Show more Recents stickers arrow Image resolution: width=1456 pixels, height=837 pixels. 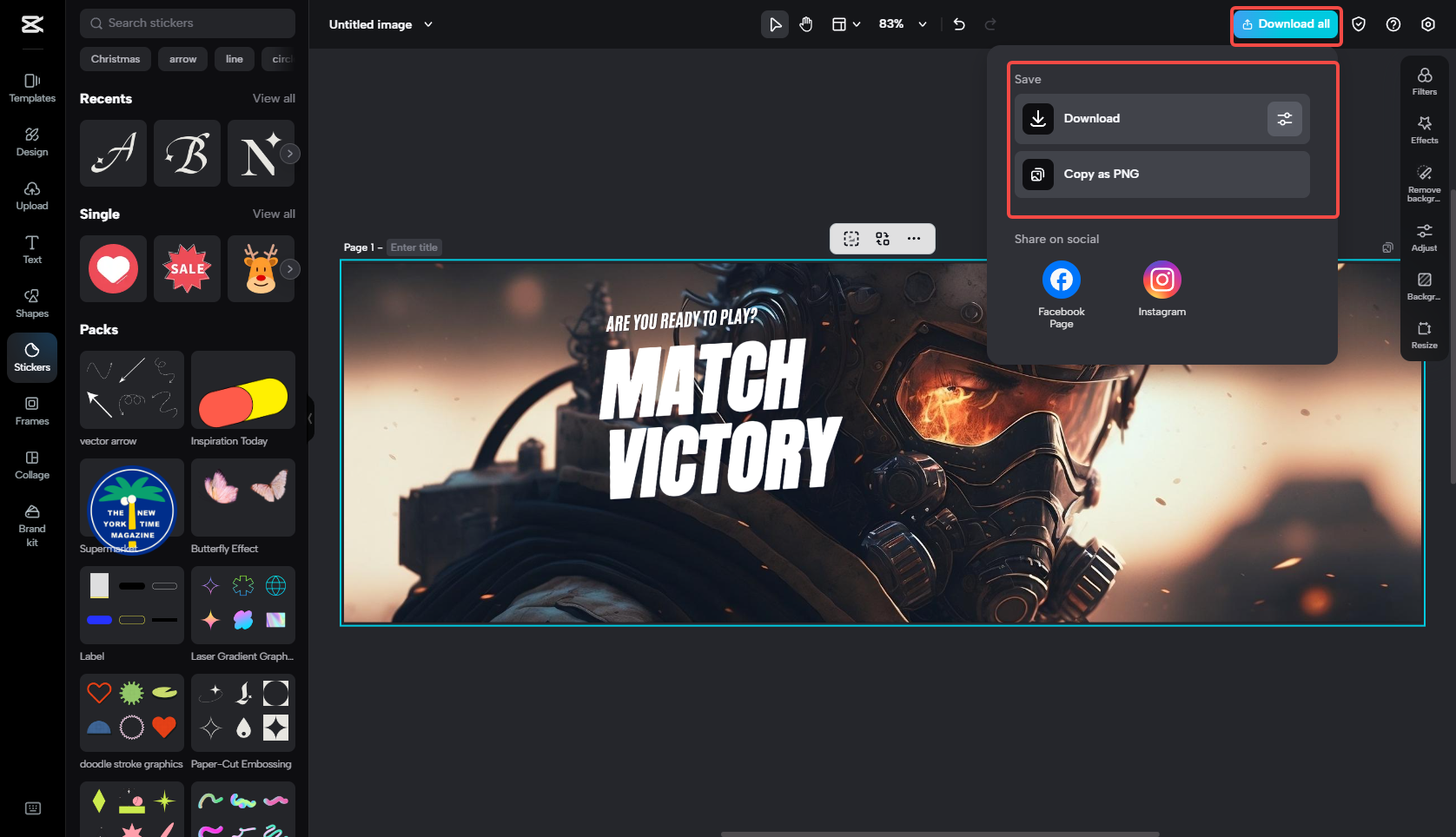tap(290, 154)
